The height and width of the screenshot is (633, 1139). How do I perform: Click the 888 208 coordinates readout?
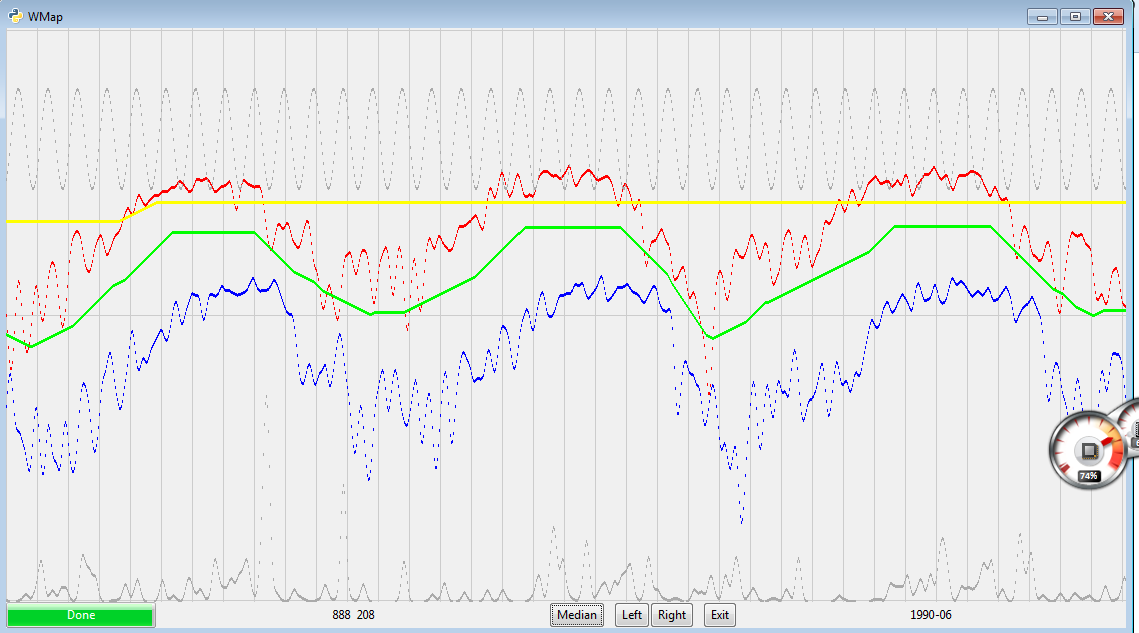pos(354,615)
